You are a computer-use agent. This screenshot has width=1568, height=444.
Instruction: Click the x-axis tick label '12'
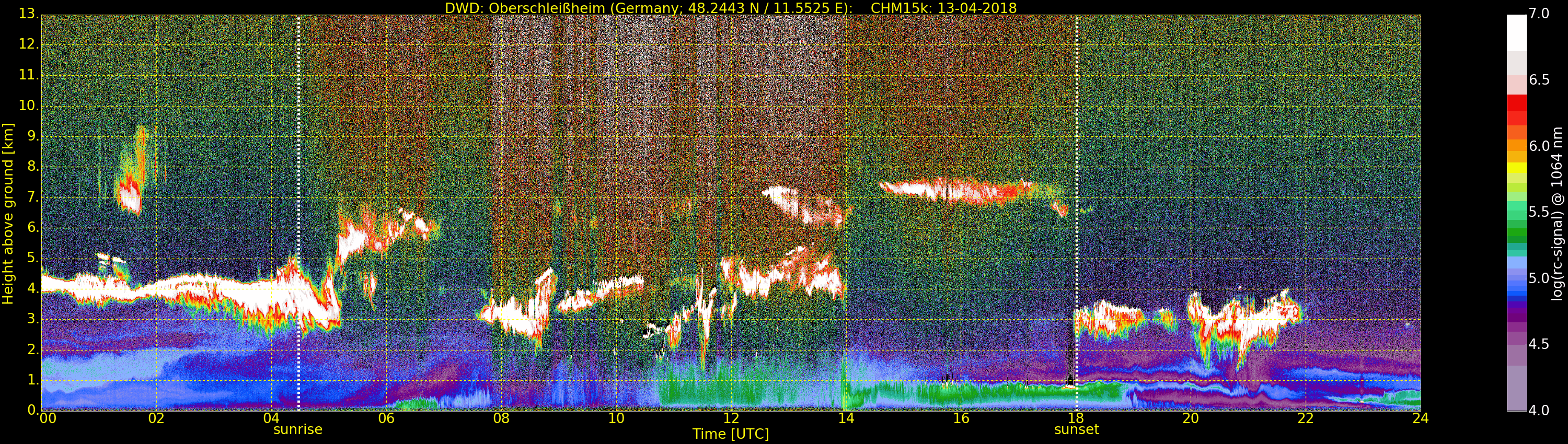click(731, 418)
